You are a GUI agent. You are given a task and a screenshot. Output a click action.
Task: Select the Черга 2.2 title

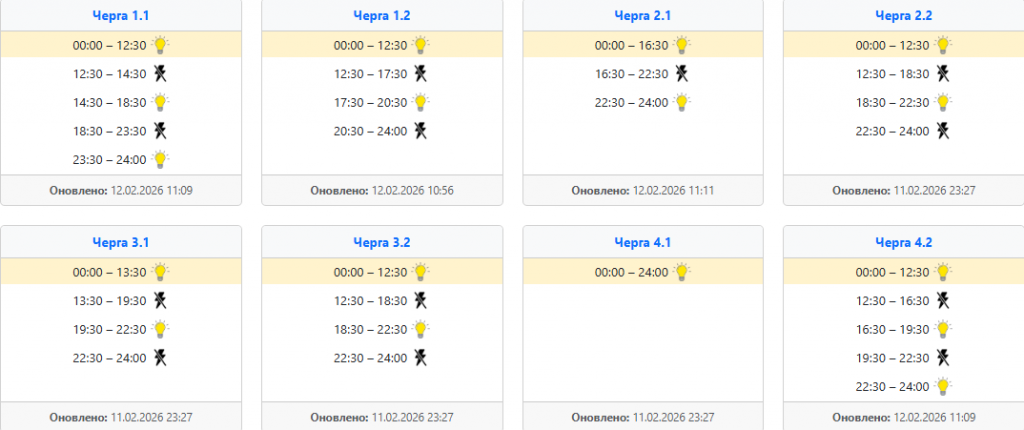903,15
